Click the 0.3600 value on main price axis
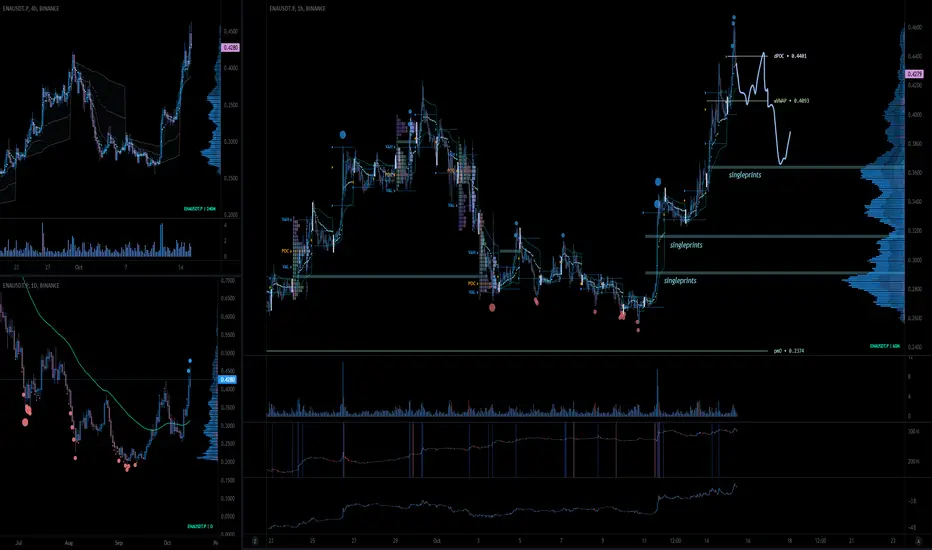 (x=914, y=173)
